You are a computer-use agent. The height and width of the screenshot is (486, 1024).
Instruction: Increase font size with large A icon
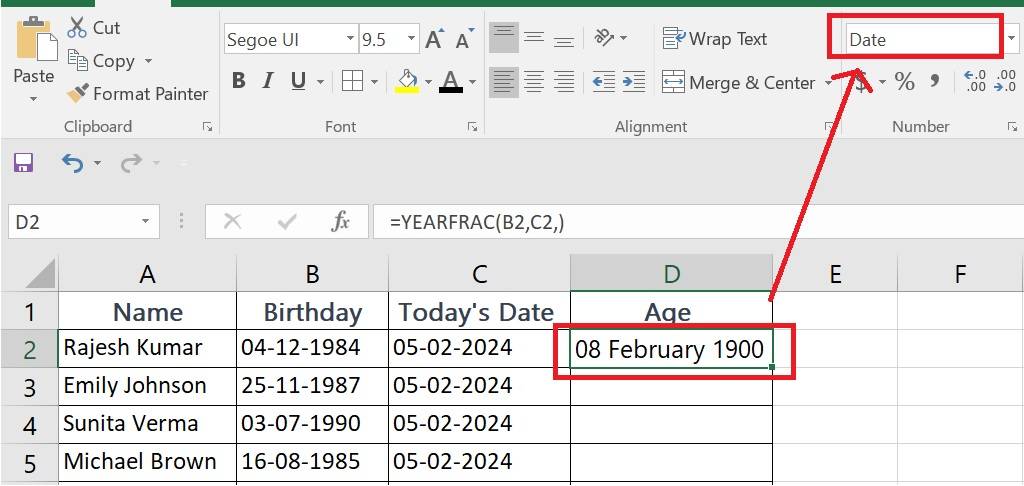(x=434, y=40)
